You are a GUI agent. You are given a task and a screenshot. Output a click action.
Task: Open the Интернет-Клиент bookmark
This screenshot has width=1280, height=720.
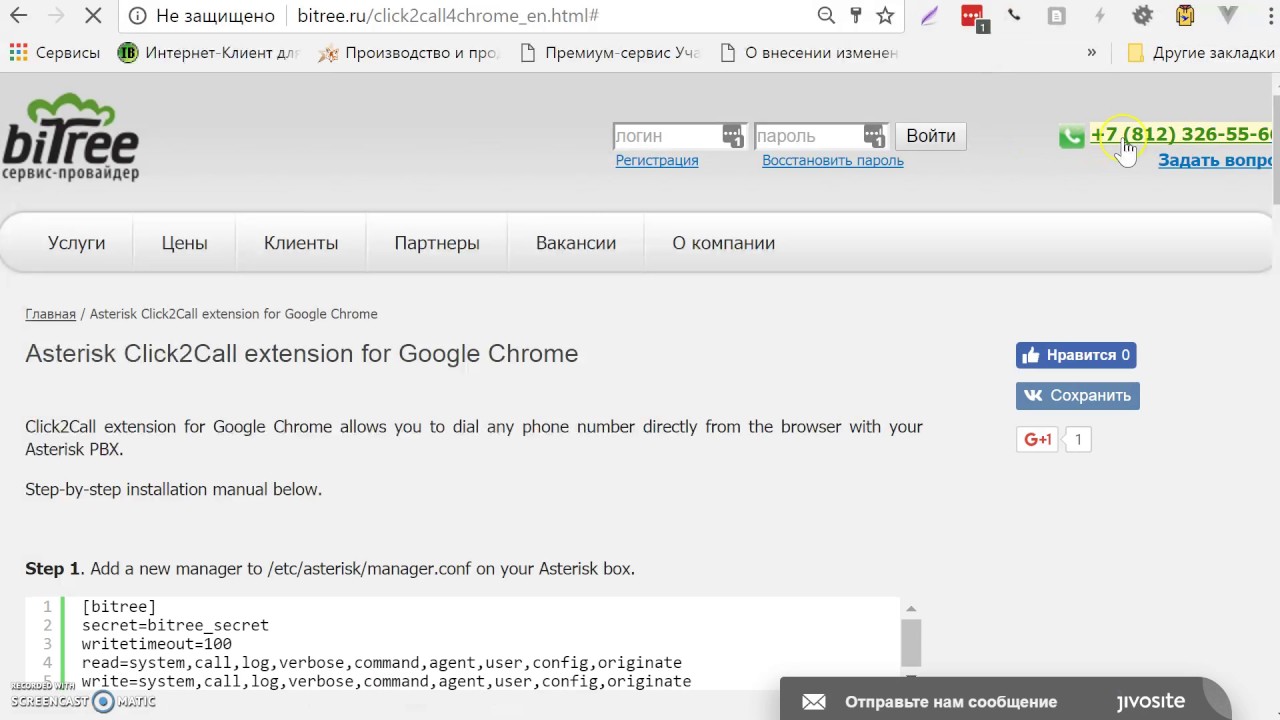coord(208,53)
